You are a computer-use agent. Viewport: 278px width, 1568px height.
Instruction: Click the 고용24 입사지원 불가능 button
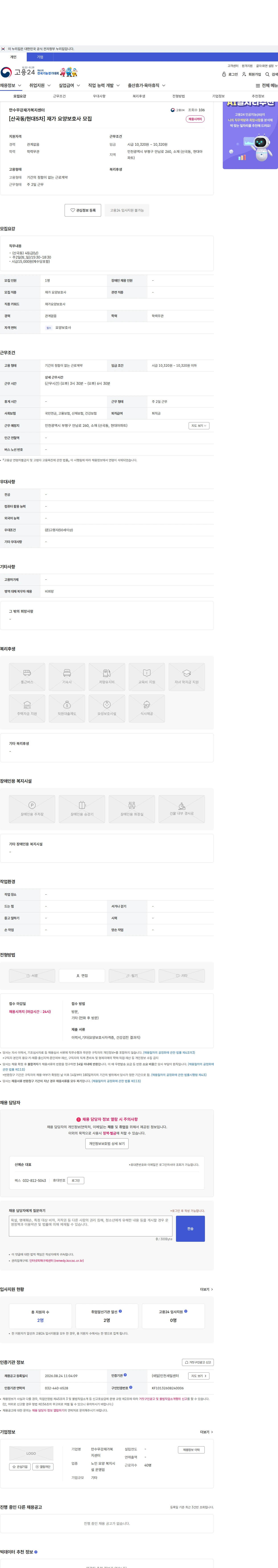[127, 210]
